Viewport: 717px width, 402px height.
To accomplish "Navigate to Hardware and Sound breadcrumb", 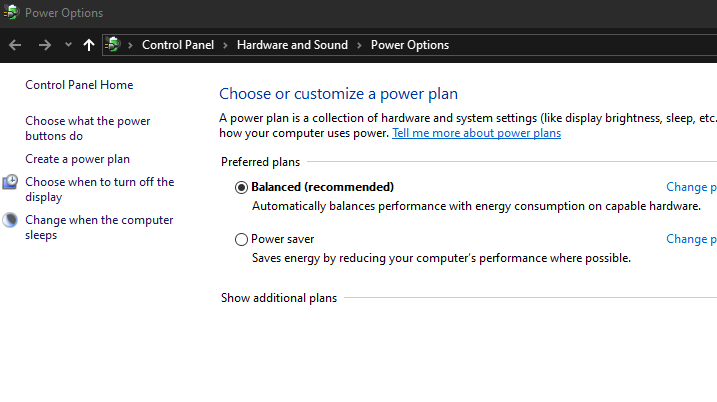I will click(x=292, y=45).
